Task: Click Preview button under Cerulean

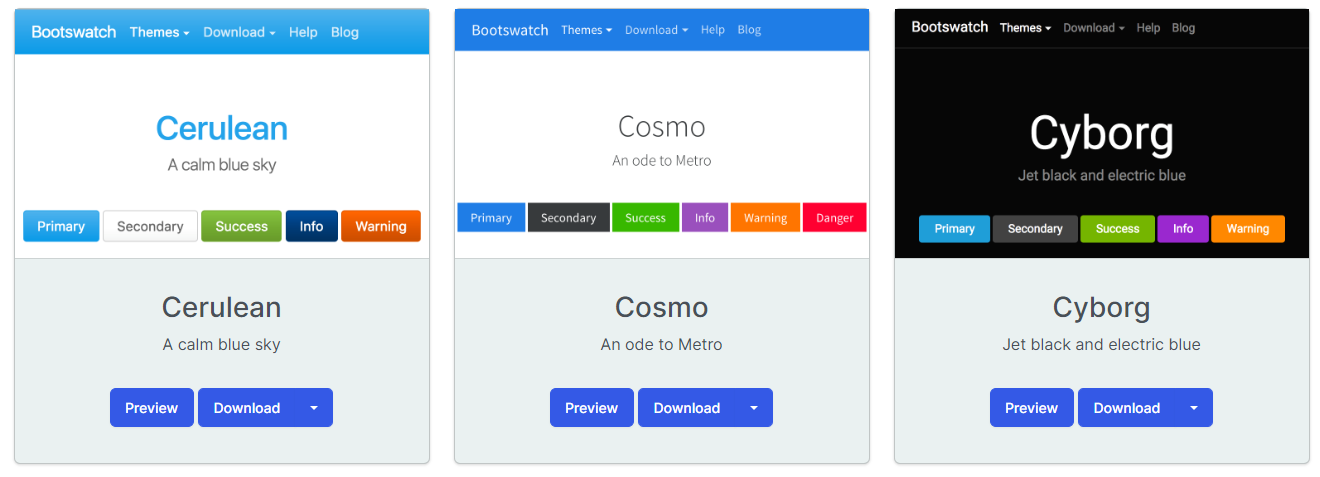Action: [152, 408]
